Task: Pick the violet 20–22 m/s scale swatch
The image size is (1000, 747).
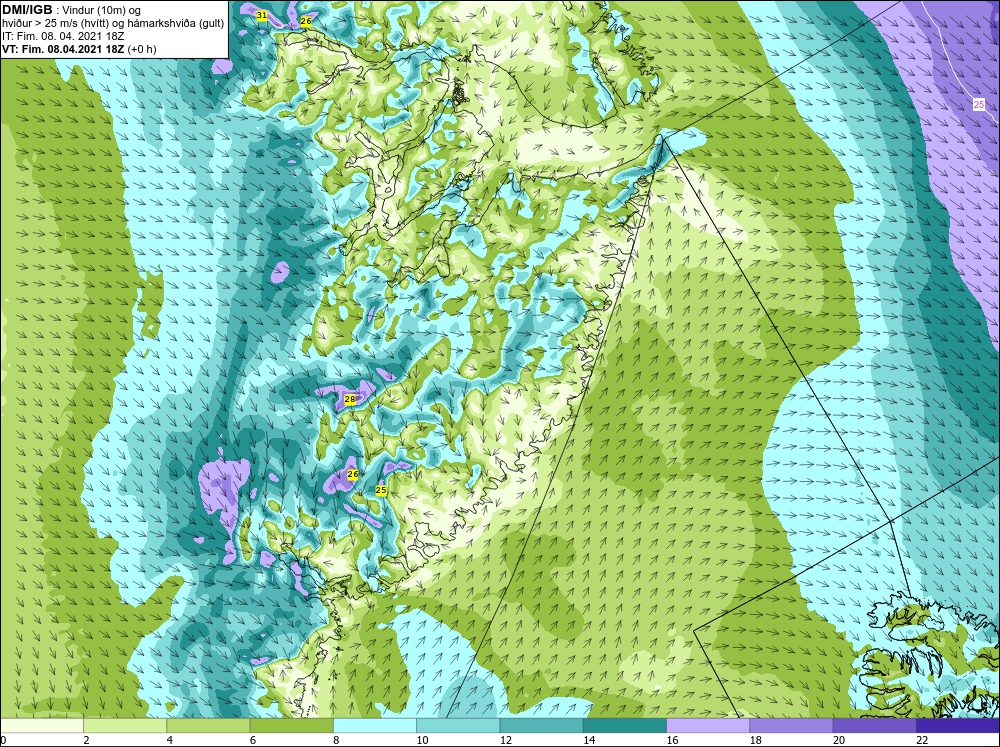Action: [874, 725]
